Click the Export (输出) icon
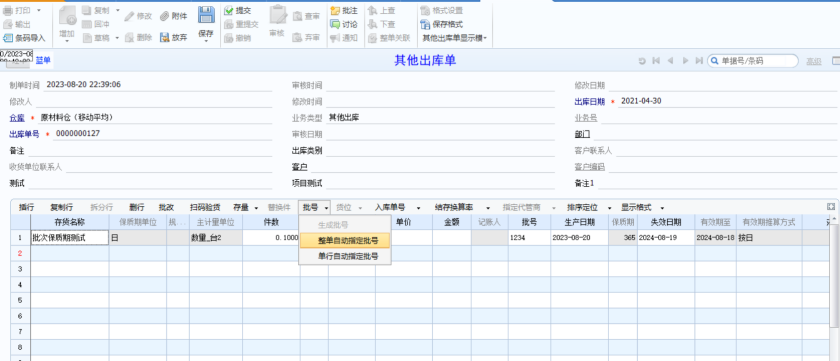The width and height of the screenshot is (840, 361). pyautogui.click(x=8, y=24)
